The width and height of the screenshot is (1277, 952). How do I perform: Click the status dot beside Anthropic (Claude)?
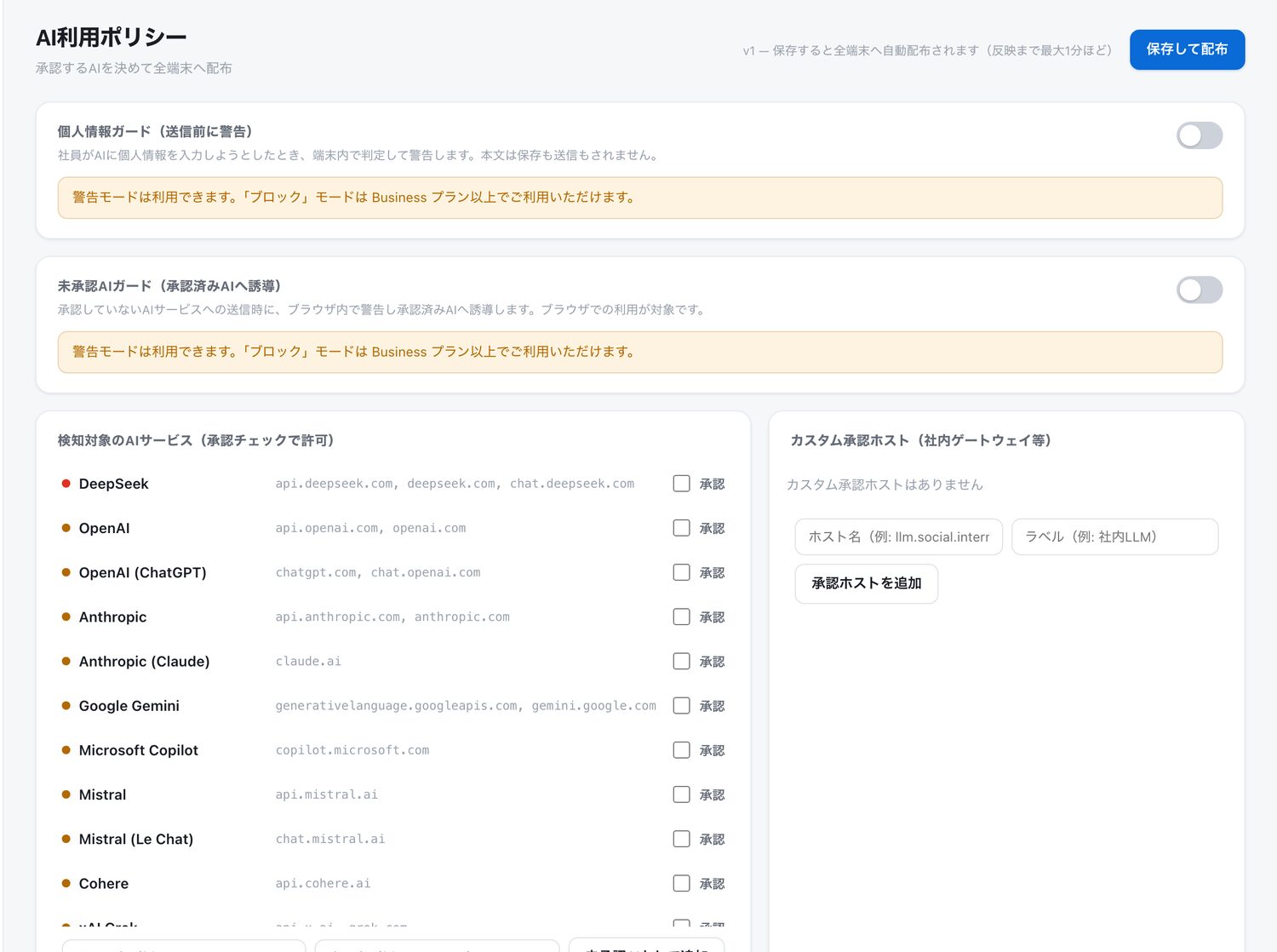[x=66, y=661]
